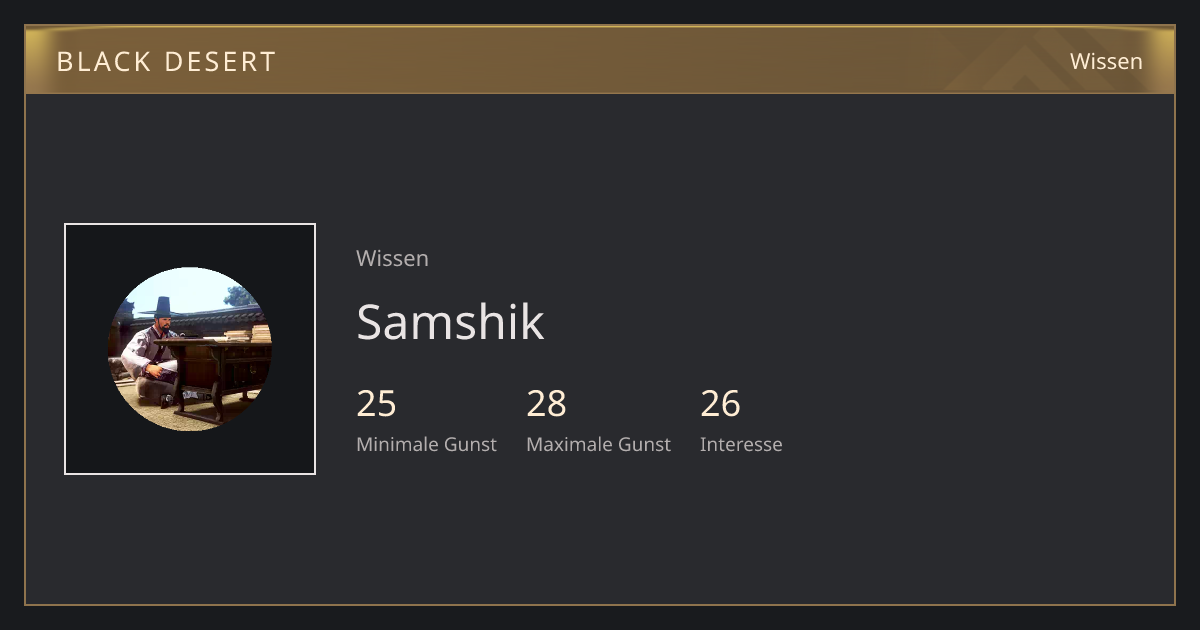Click the value 25 for minimum favor

point(376,404)
